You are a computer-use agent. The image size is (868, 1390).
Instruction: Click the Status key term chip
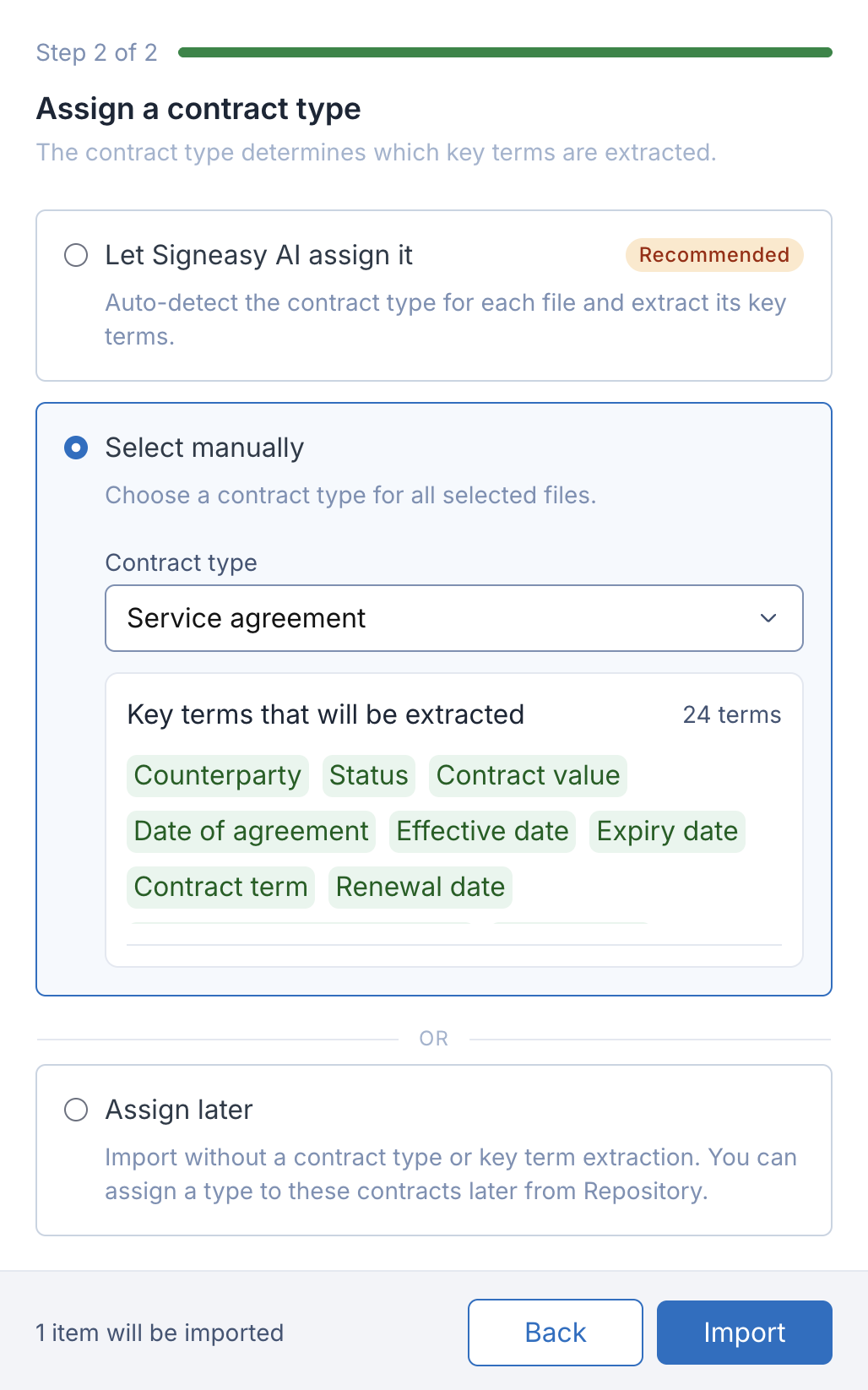click(369, 775)
